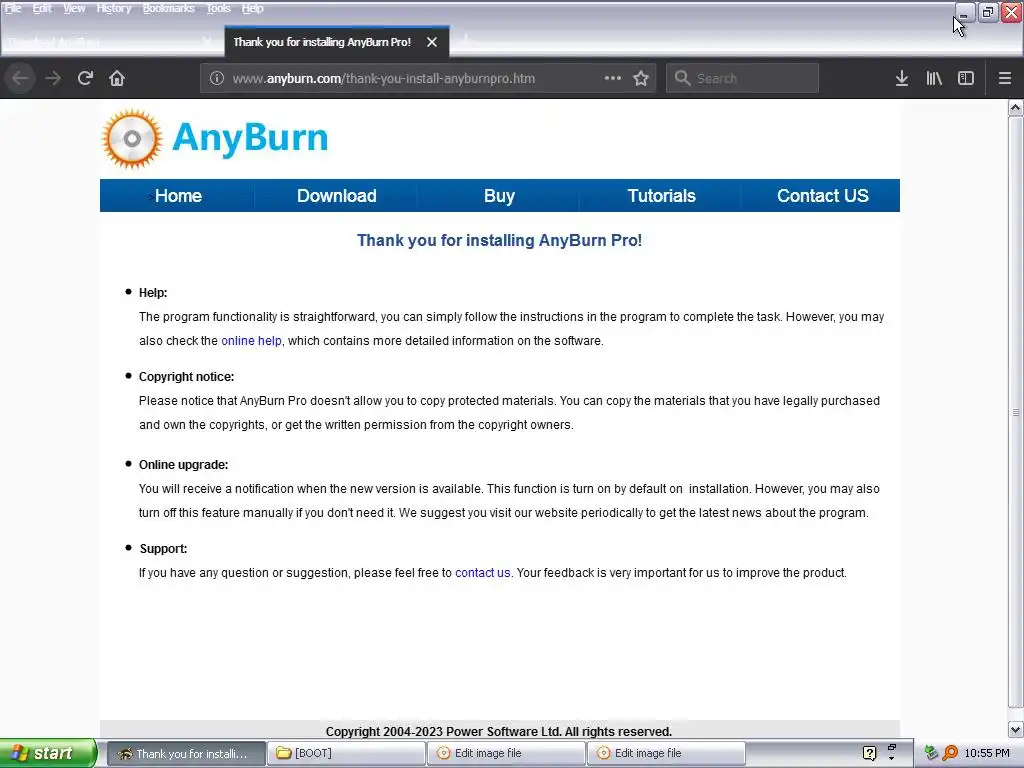
Task: Switch to the 'Thank you for installi...' taskbar button
Action: (186, 754)
